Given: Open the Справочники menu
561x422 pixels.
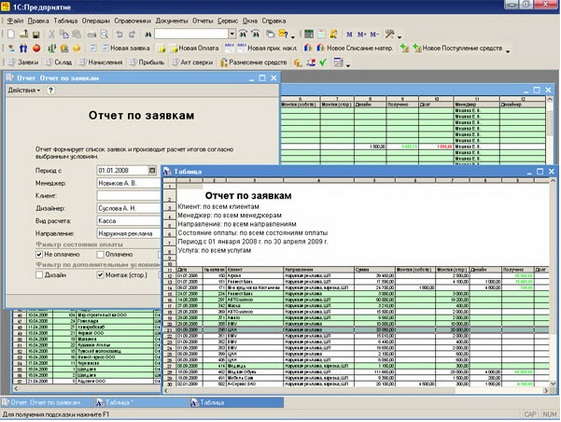Looking at the screenshot, I should tap(132, 21).
